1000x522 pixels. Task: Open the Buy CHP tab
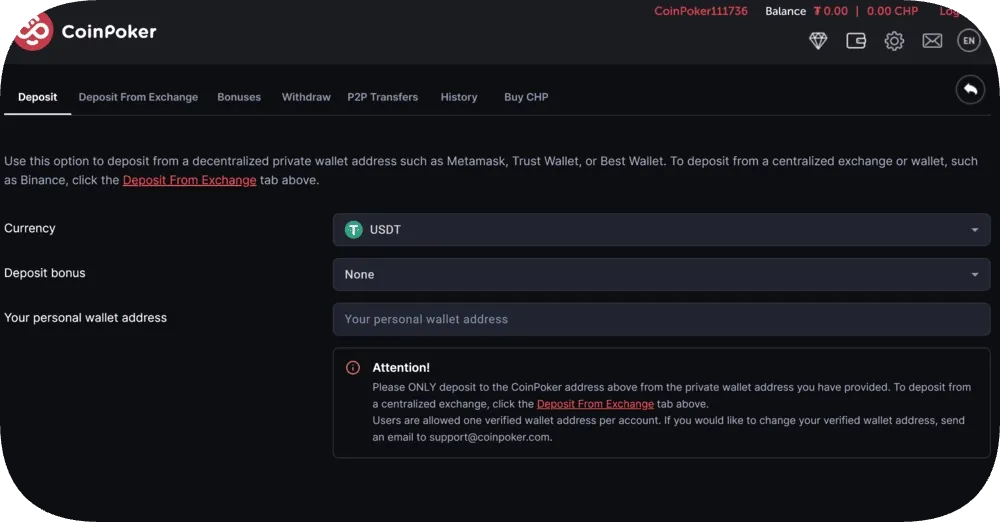(526, 97)
